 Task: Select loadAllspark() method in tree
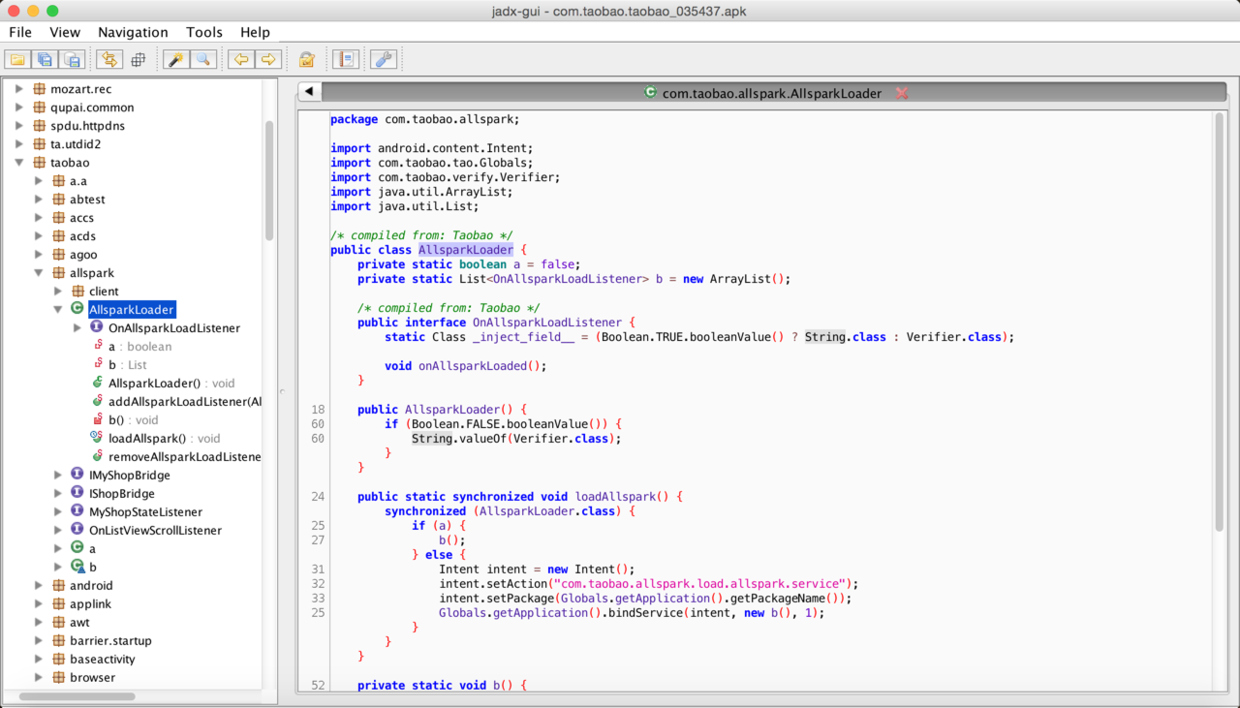146,438
